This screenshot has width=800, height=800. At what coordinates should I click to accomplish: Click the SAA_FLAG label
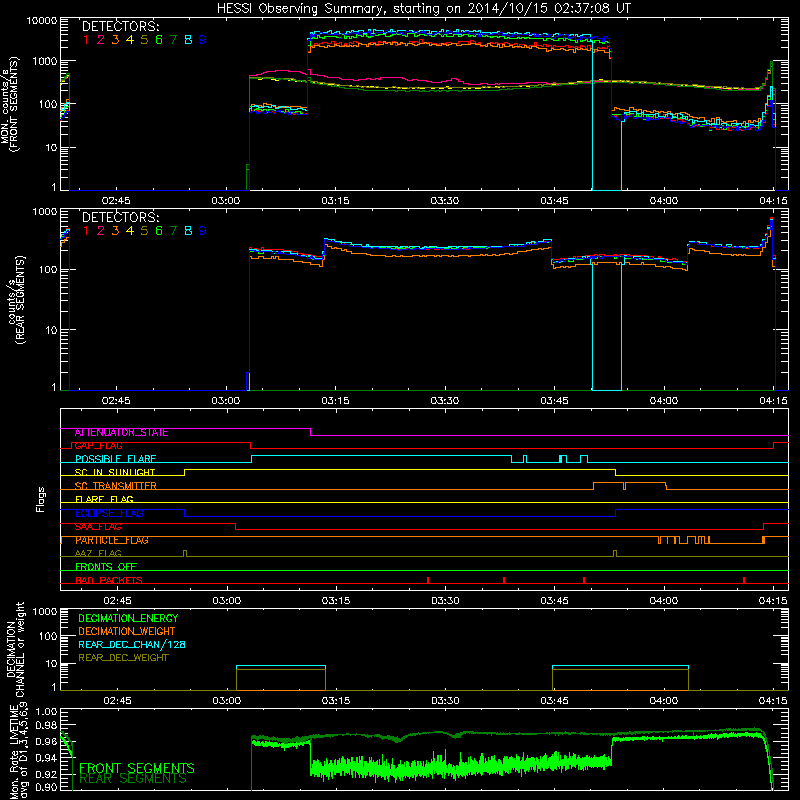(x=98, y=527)
